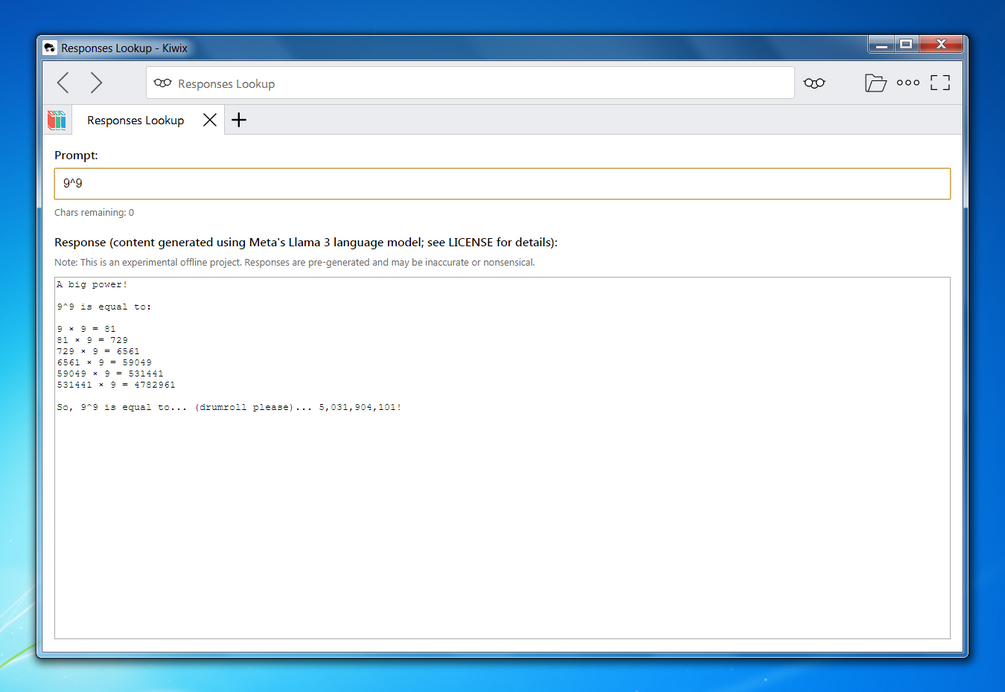Select the Responses Lookup tab
Image resolution: width=1005 pixels, height=692 pixels.
tap(135, 120)
